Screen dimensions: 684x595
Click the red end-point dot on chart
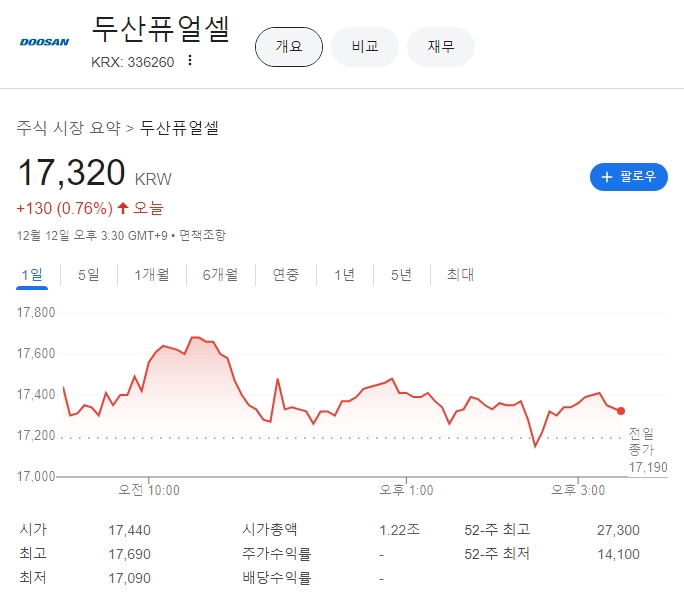click(x=621, y=411)
